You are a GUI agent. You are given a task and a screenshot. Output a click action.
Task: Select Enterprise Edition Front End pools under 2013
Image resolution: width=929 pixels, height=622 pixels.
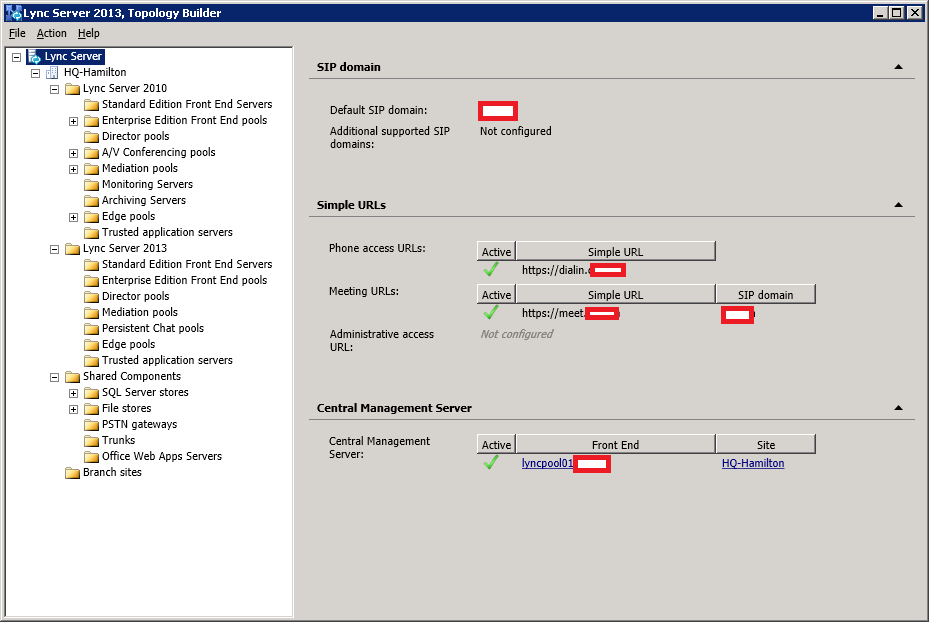[x=184, y=280]
